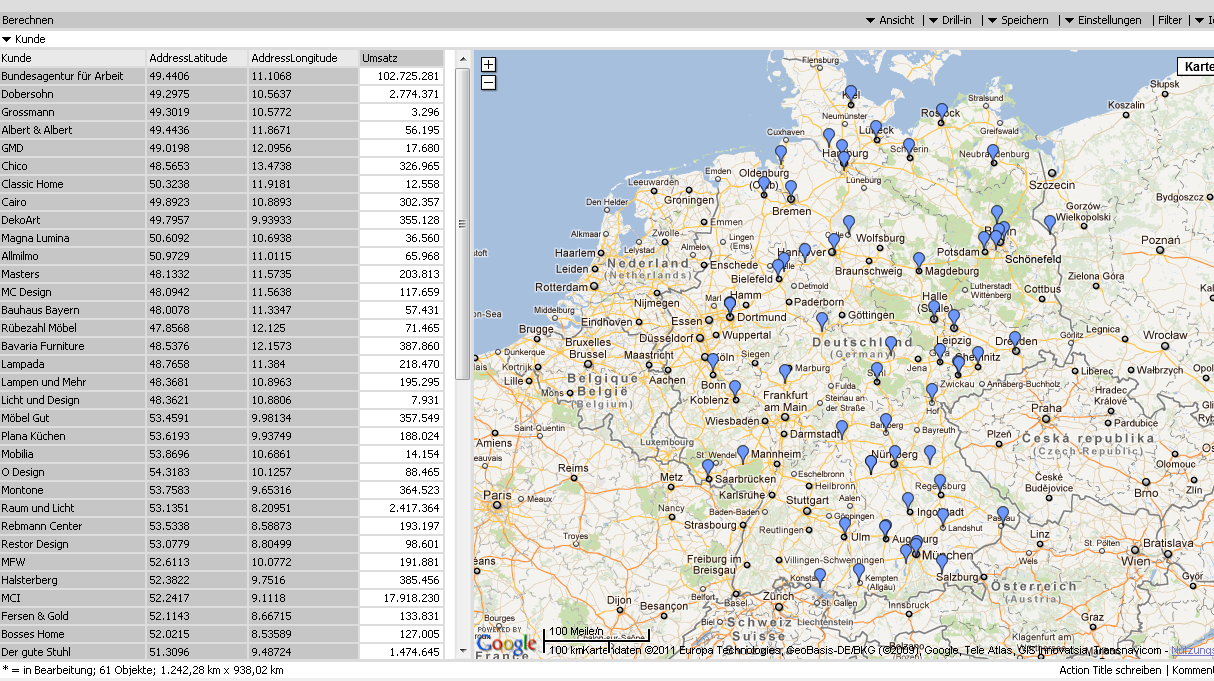Select the map marker at Kiel
Screen dimensions: 1214x681
click(x=850, y=94)
